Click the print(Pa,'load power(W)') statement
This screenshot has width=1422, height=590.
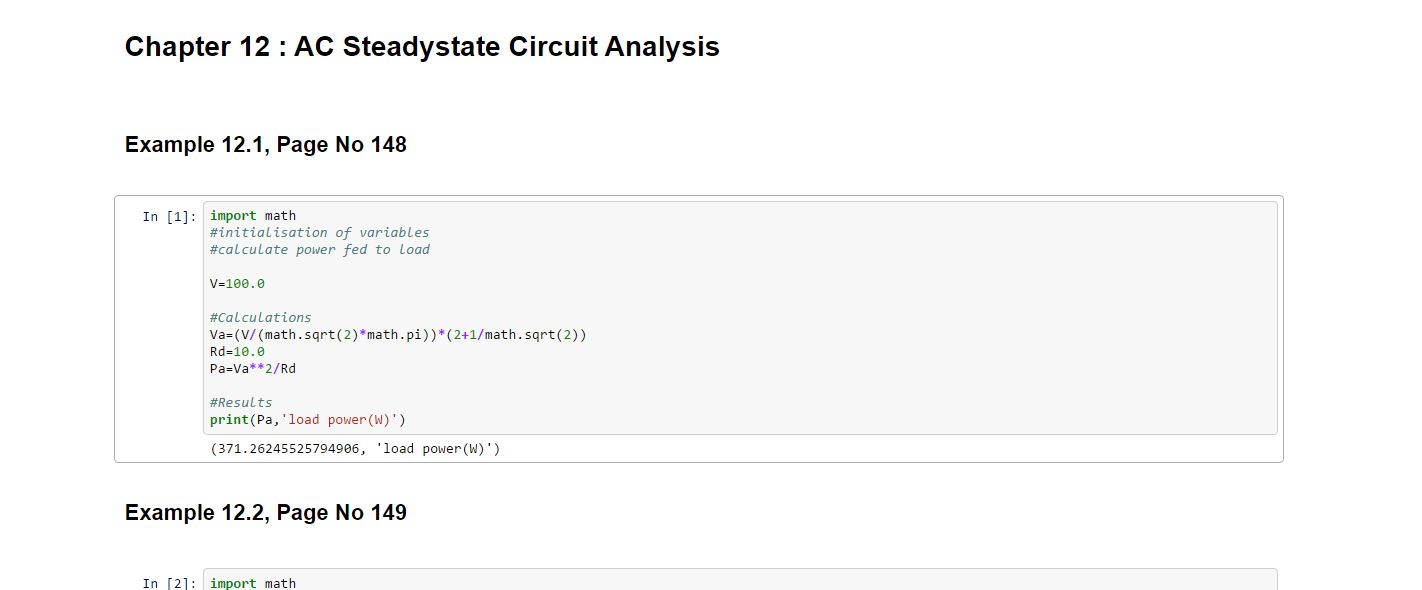(x=308, y=419)
